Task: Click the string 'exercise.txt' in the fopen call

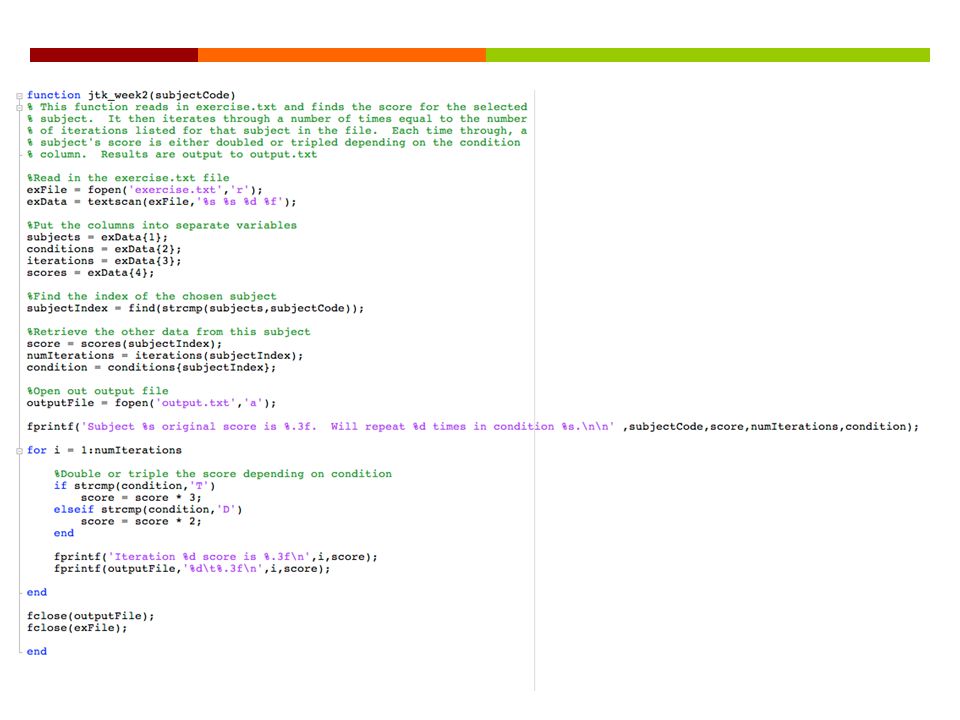Action: coord(175,190)
